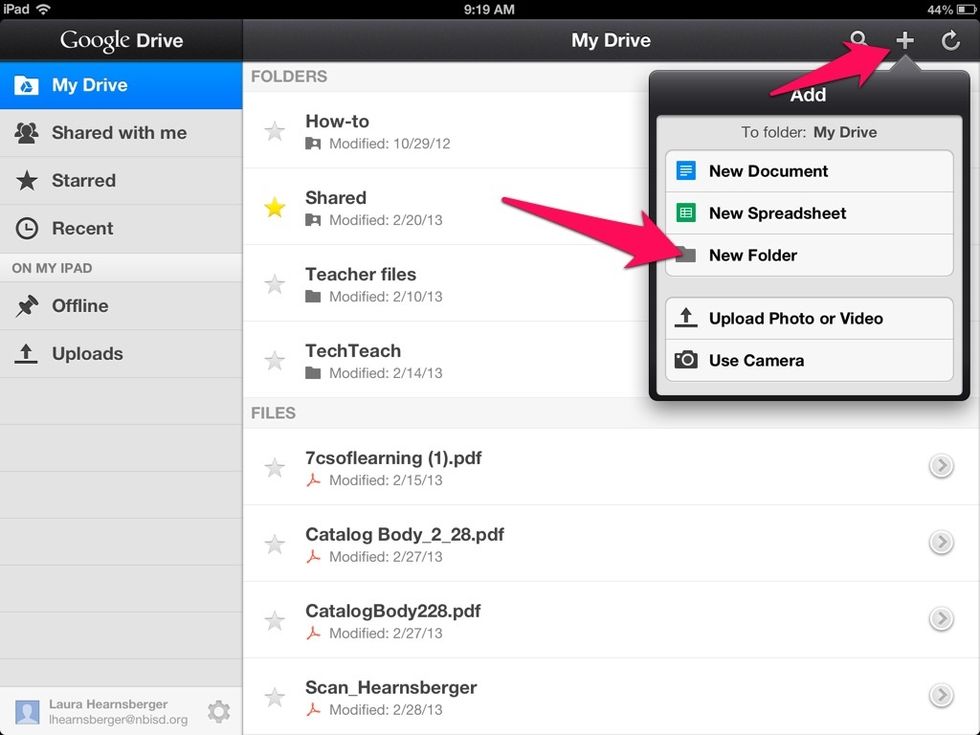Open details chevron for 7csoflearning (1).pdf

[941, 466]
